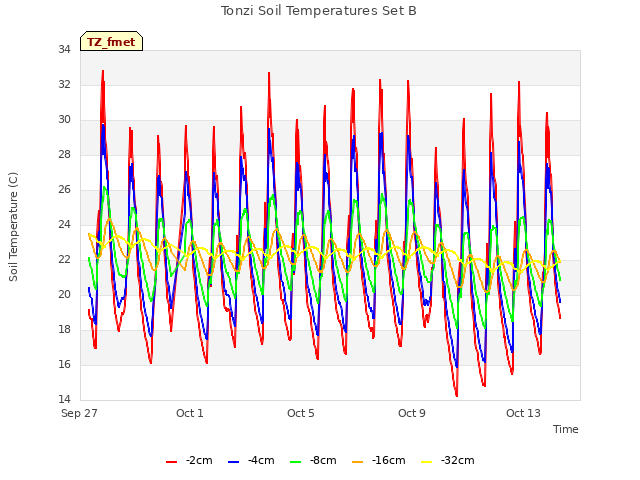Click the Sep 27 x-axis tick label
This screenshot has height=480, width=640.
pos(79,413)
